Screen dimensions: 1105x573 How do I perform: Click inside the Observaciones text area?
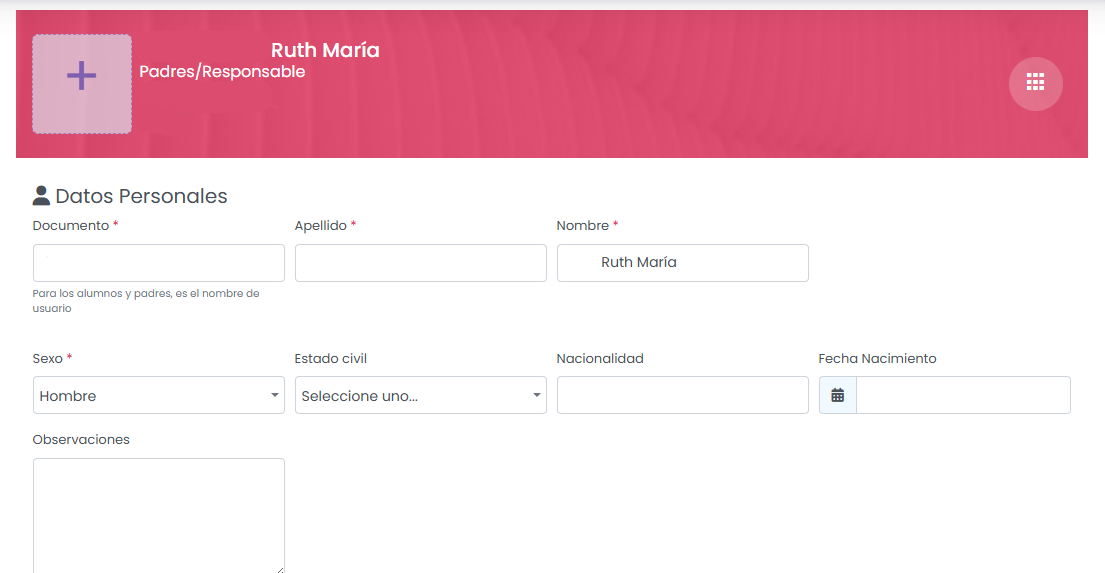pyautogui.click(x=159, y=516)
